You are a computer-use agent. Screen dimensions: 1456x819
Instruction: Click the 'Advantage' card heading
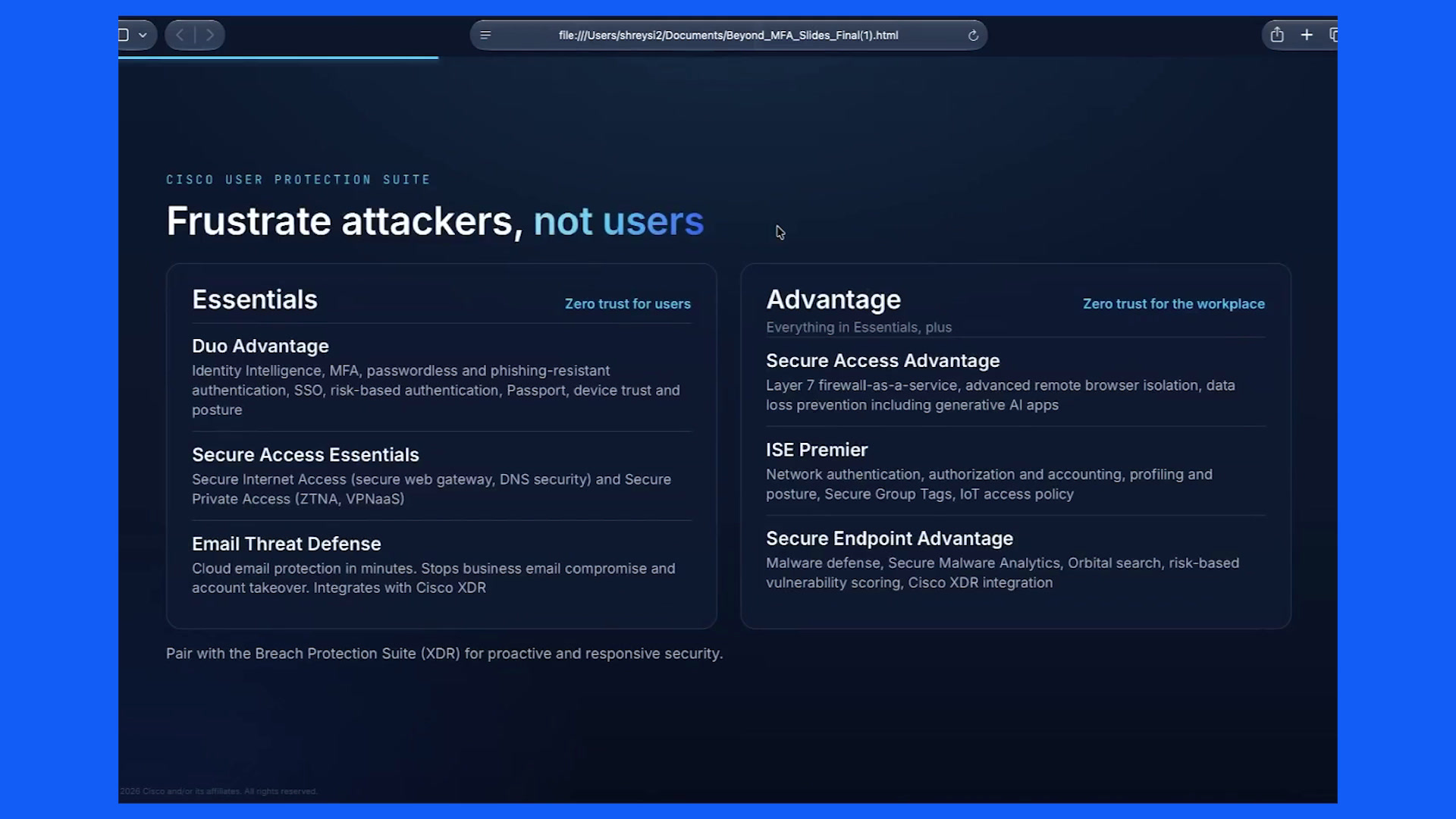point(833,300)
